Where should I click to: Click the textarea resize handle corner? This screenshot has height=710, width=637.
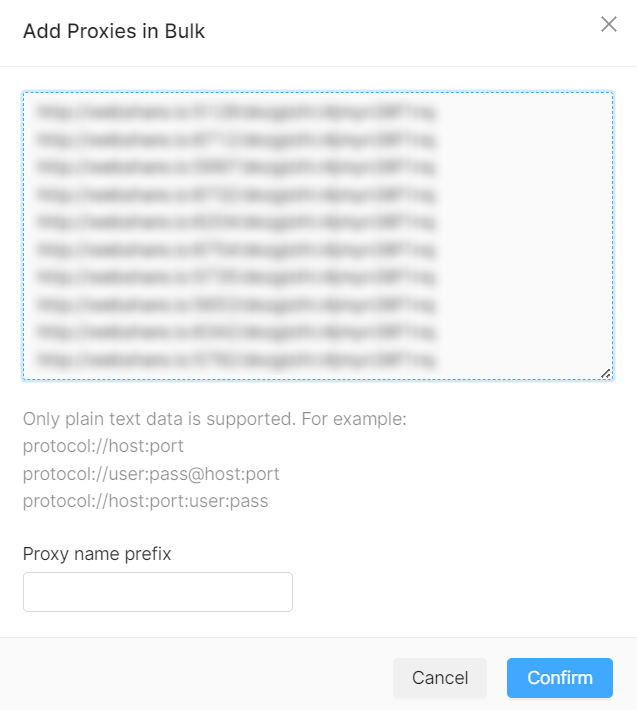click(x=606, y=374)
